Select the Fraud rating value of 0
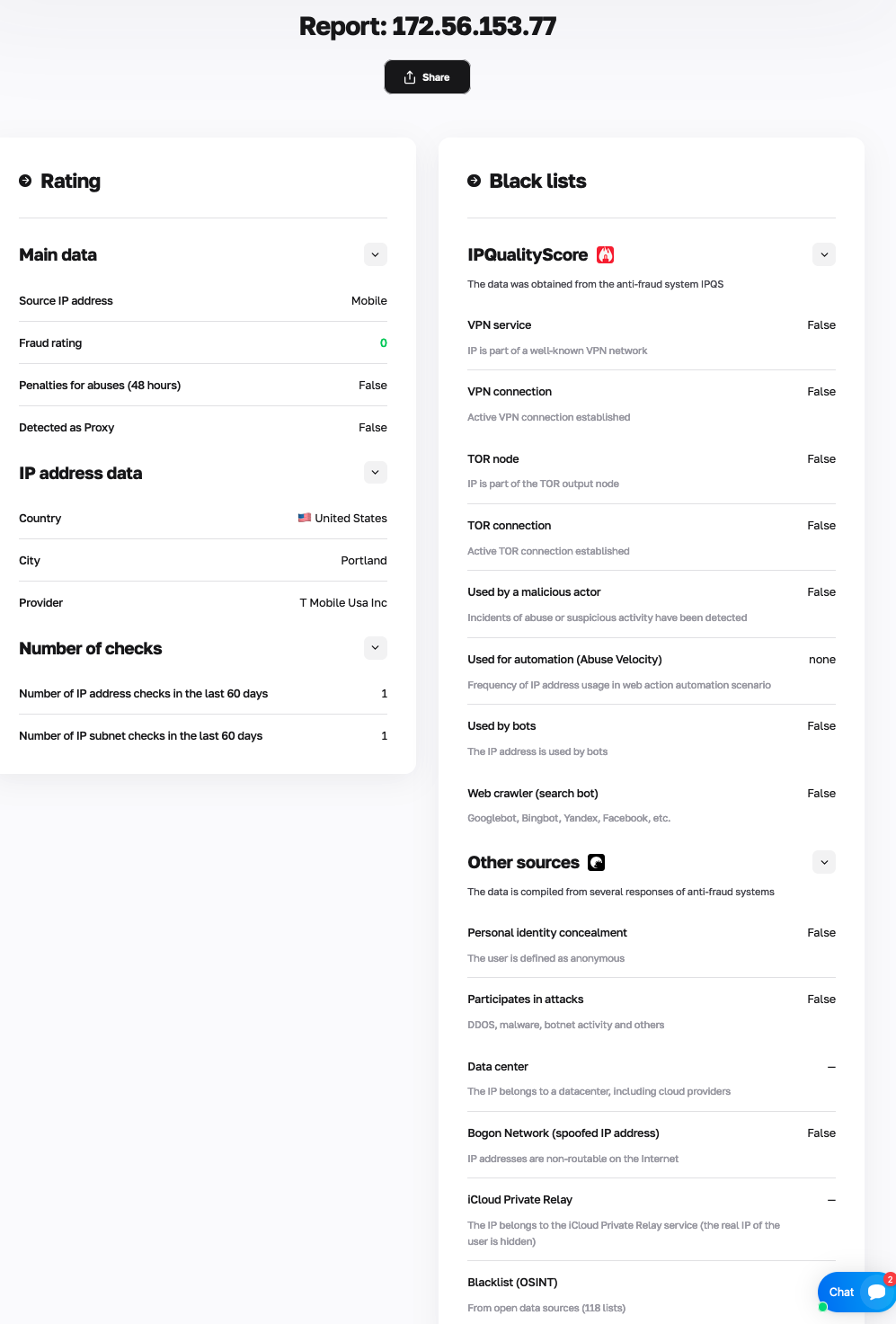The image size is (896, 1324). (x=384, y=342)
